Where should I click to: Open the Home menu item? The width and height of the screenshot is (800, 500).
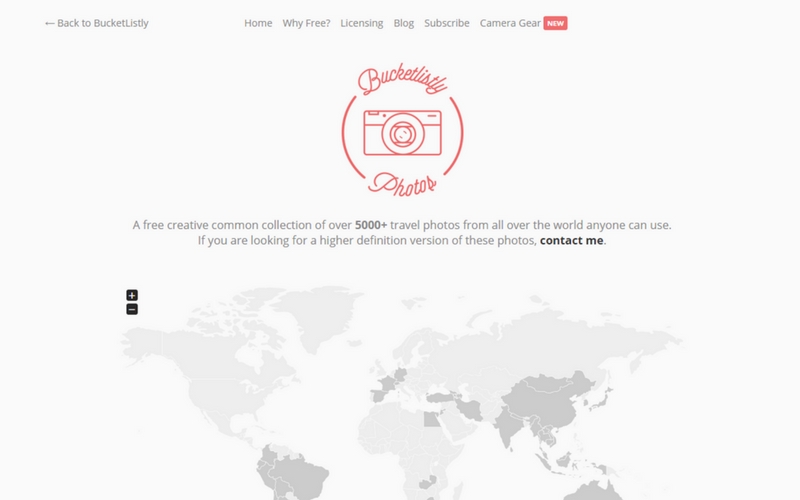pos(258,23)
